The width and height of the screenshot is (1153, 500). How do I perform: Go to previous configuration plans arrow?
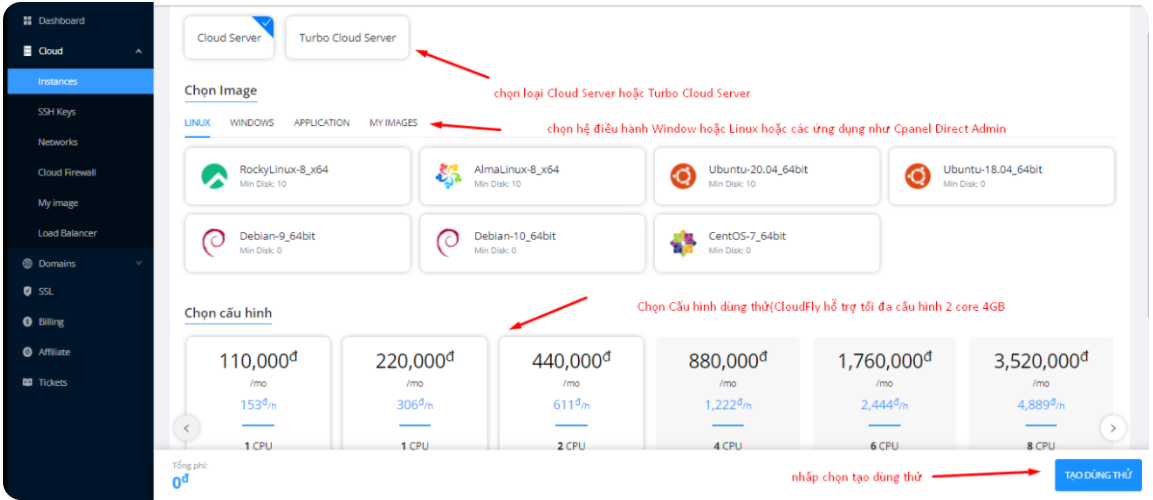186,427
